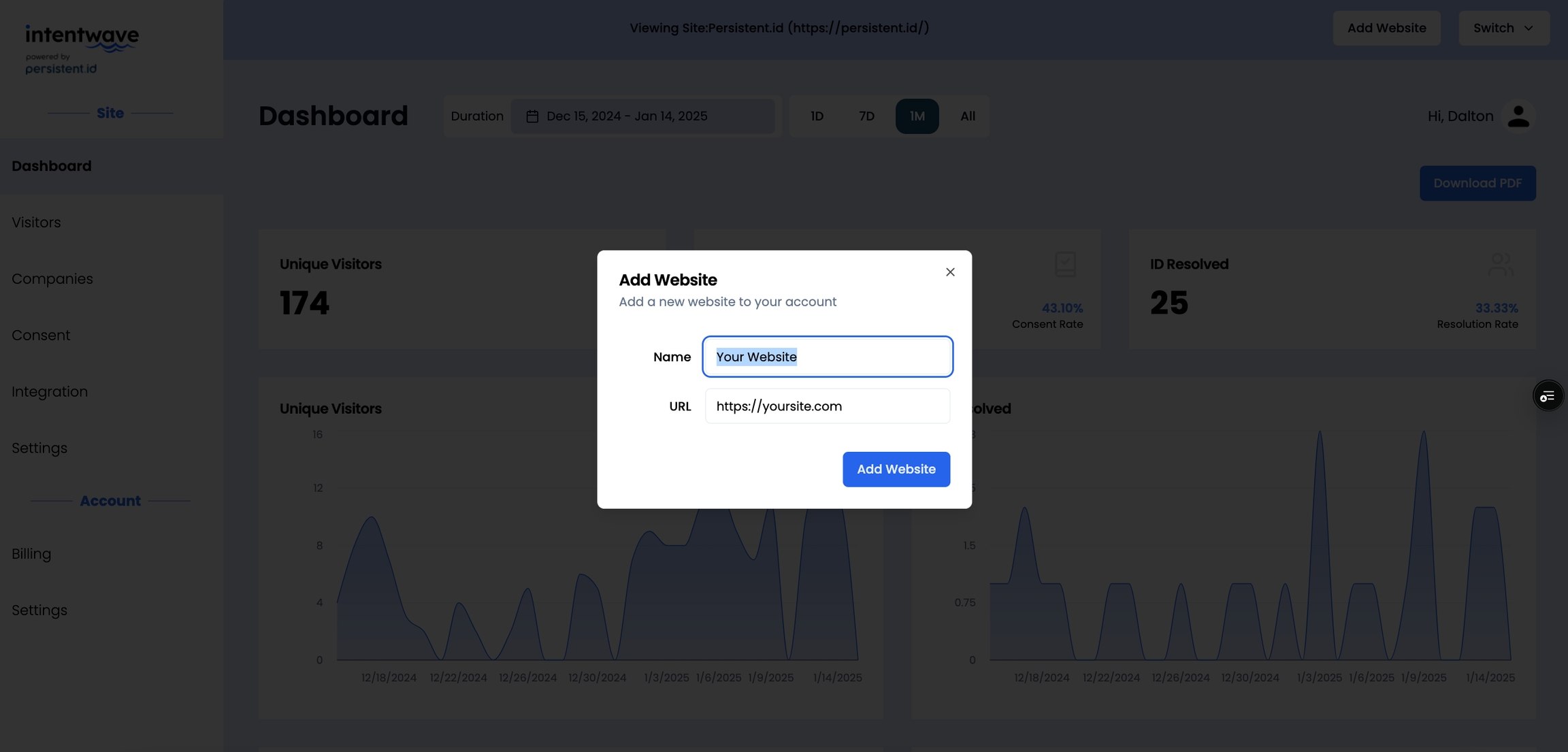Open the floating widget icon at right edge
The image size is (1568, 752).
coord(1548,396)
